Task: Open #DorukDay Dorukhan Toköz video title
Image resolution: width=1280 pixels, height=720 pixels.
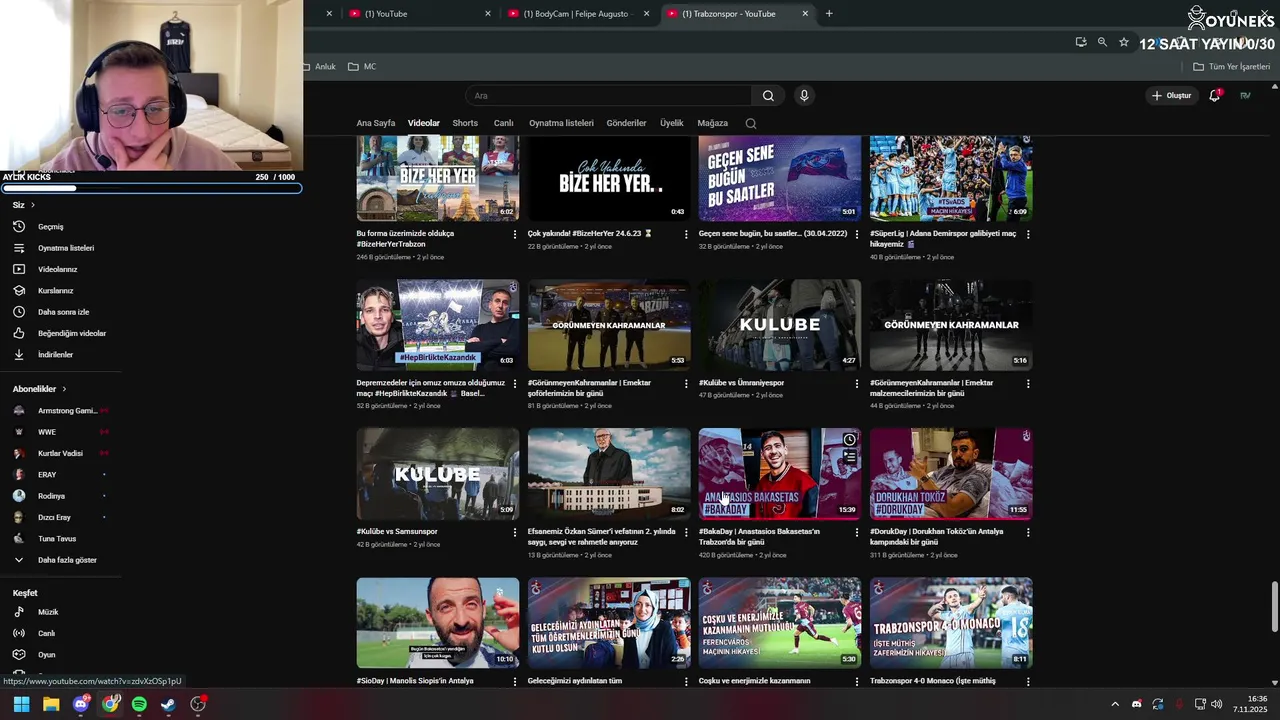Action: point(936,537)
